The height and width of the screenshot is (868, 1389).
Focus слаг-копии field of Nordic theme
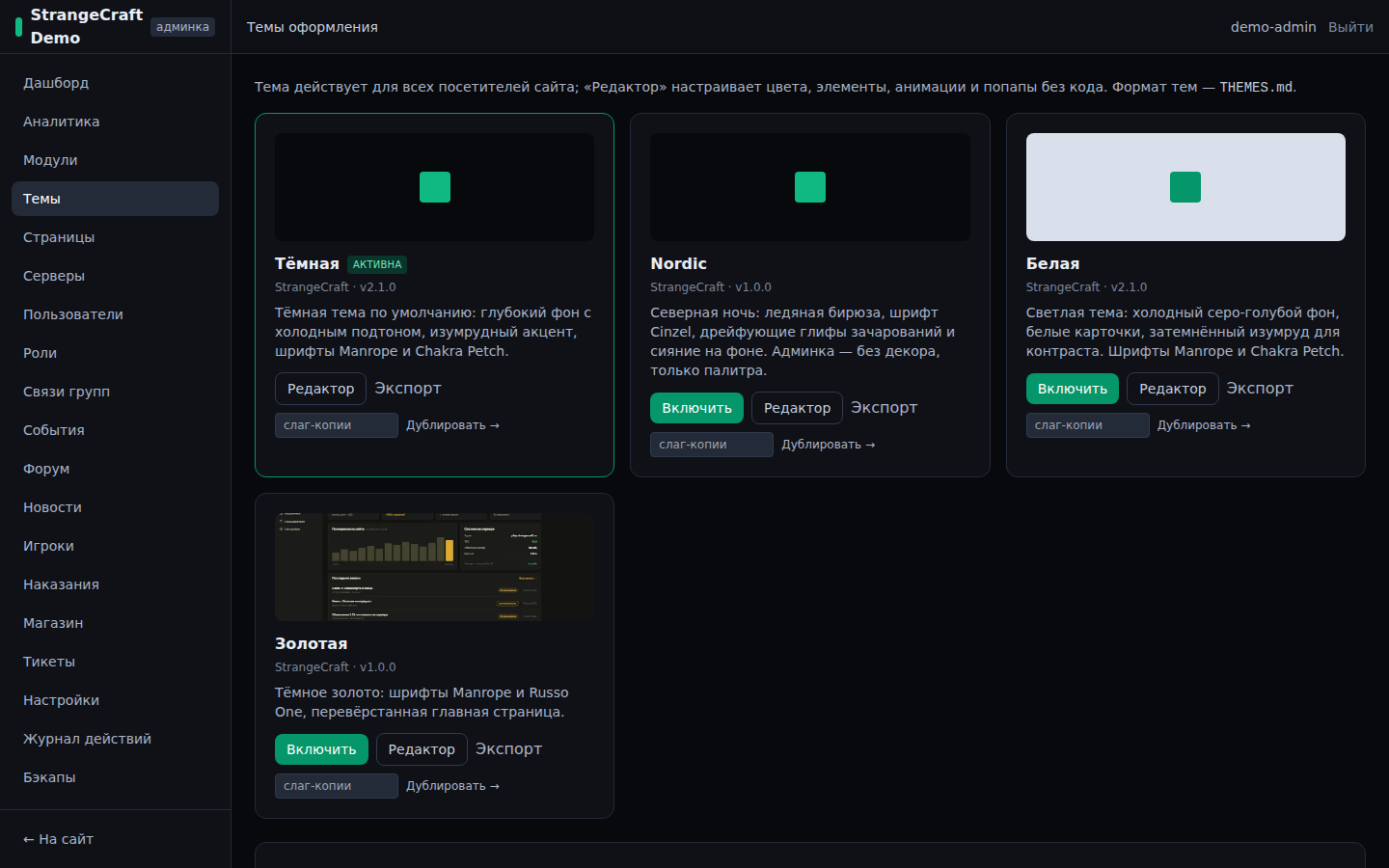[712, 445]
